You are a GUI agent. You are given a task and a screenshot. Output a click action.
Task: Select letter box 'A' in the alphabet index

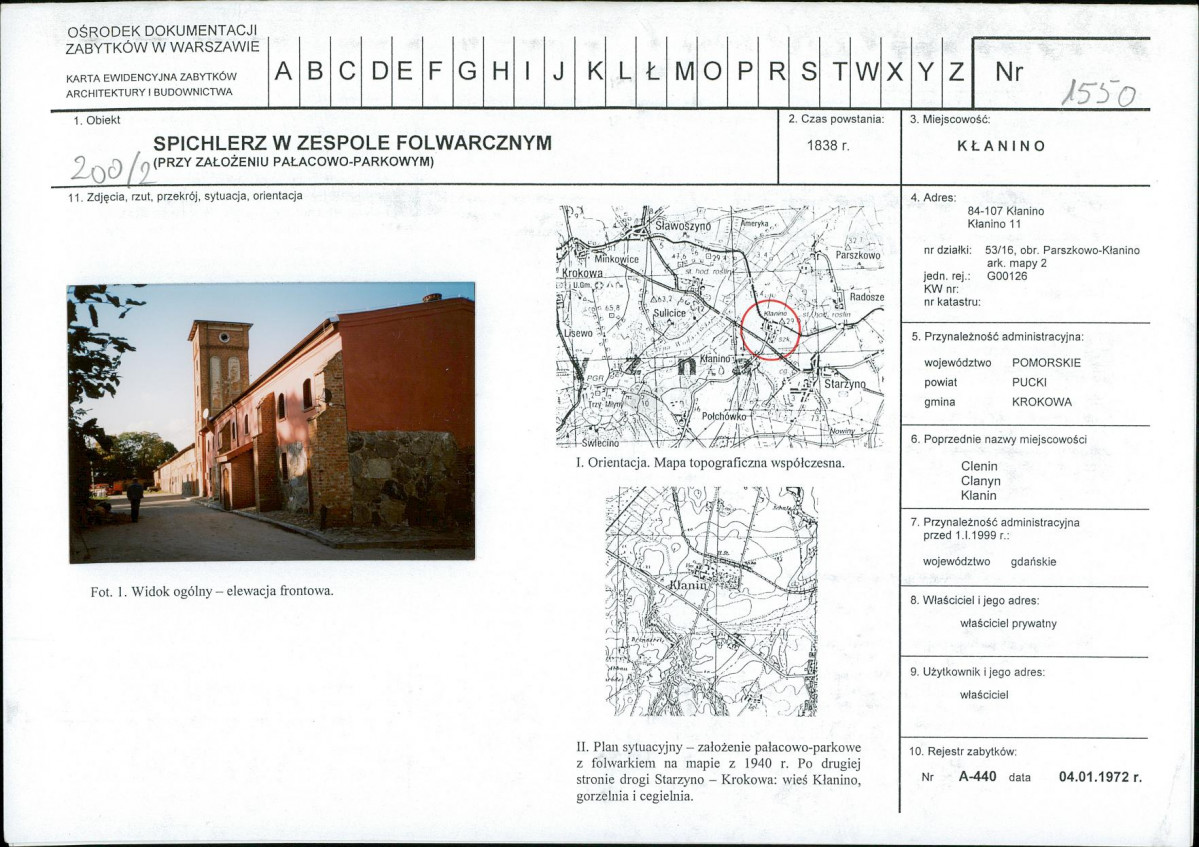coord(284,72)
